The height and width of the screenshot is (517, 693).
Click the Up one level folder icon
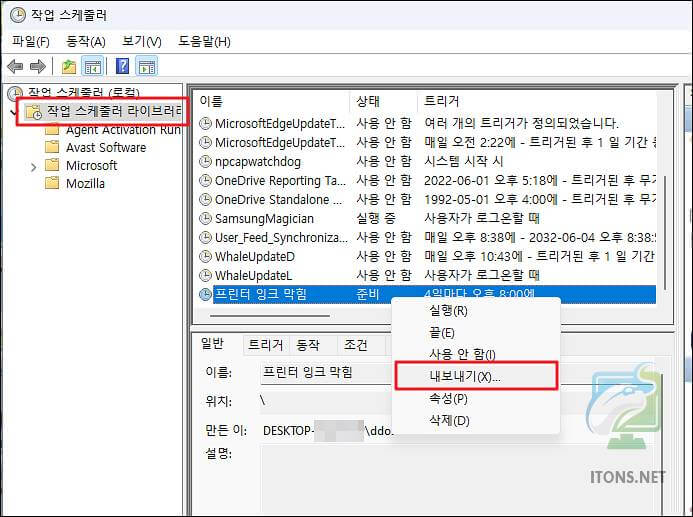pos(69,67)
